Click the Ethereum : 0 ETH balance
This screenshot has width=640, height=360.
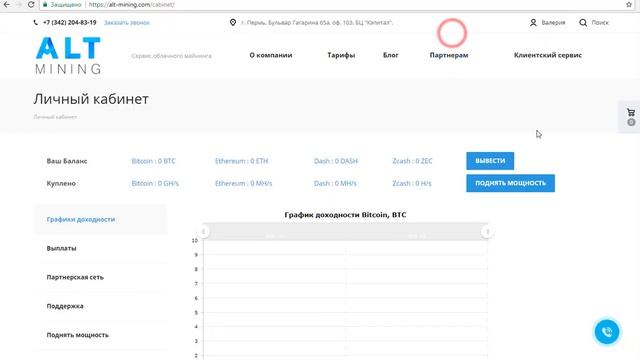click(x=242, y=161)
